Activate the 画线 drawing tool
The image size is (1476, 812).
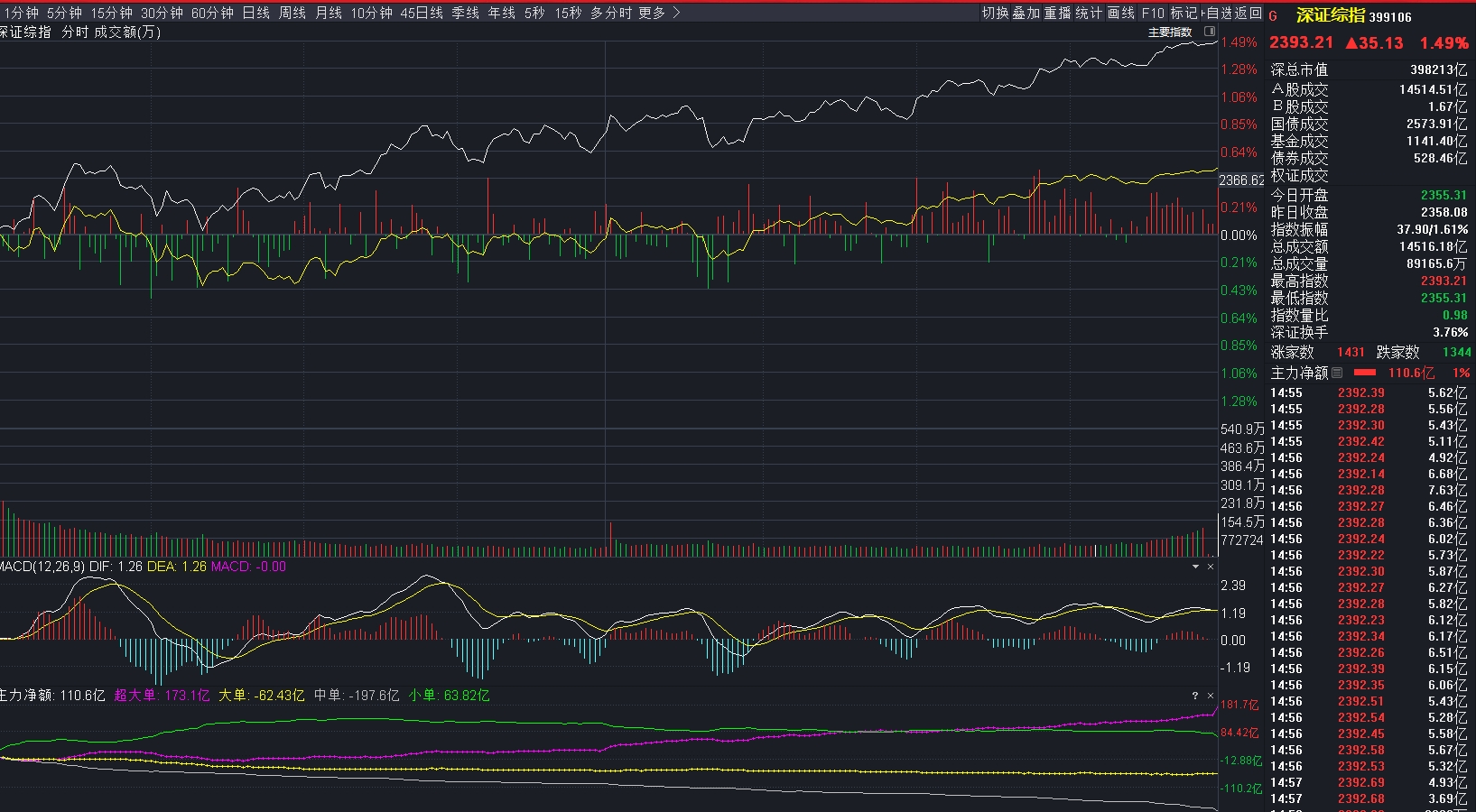point(1121,13)
